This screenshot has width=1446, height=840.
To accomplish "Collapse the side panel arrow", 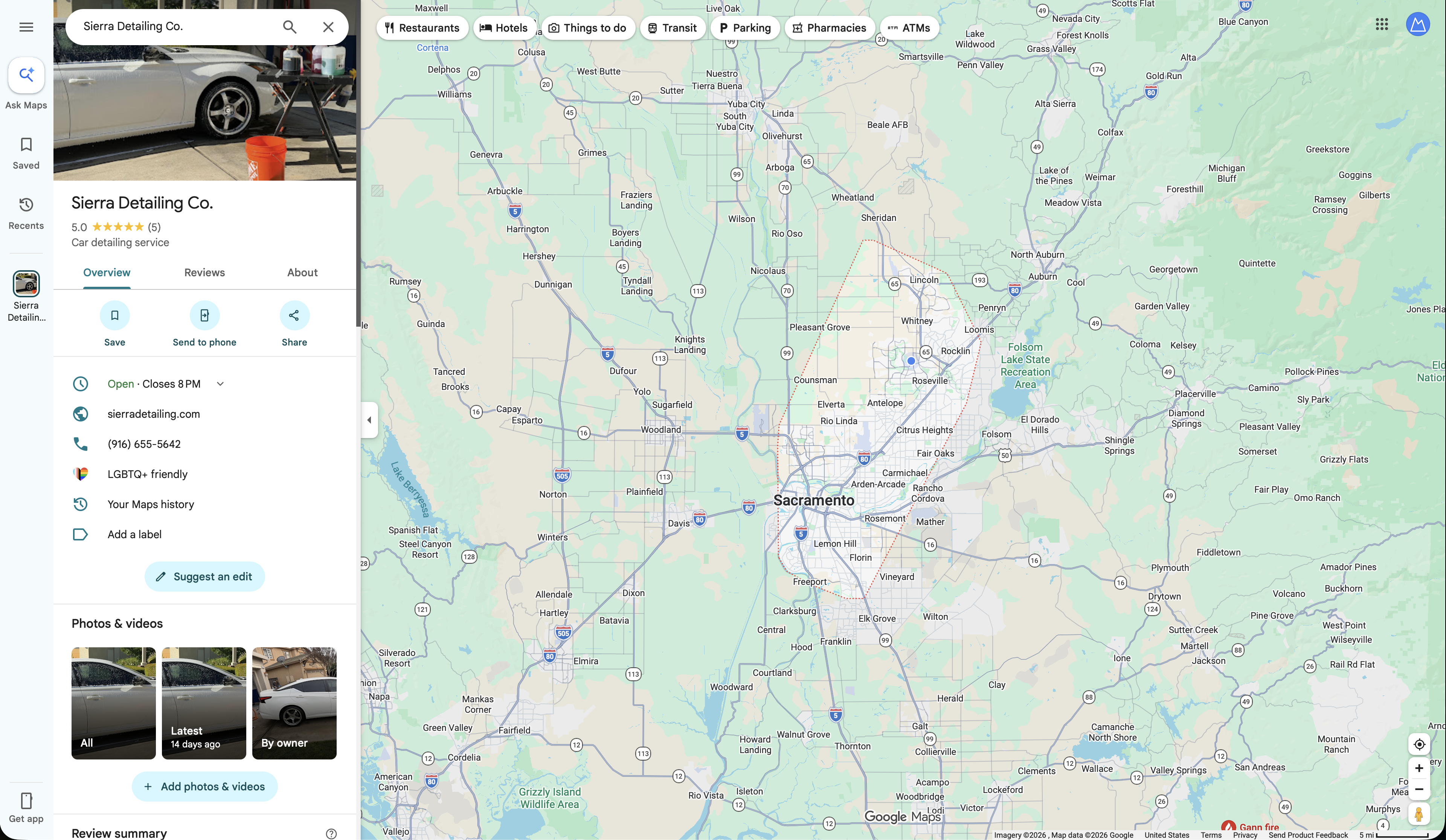I will [x=369, y=420].
